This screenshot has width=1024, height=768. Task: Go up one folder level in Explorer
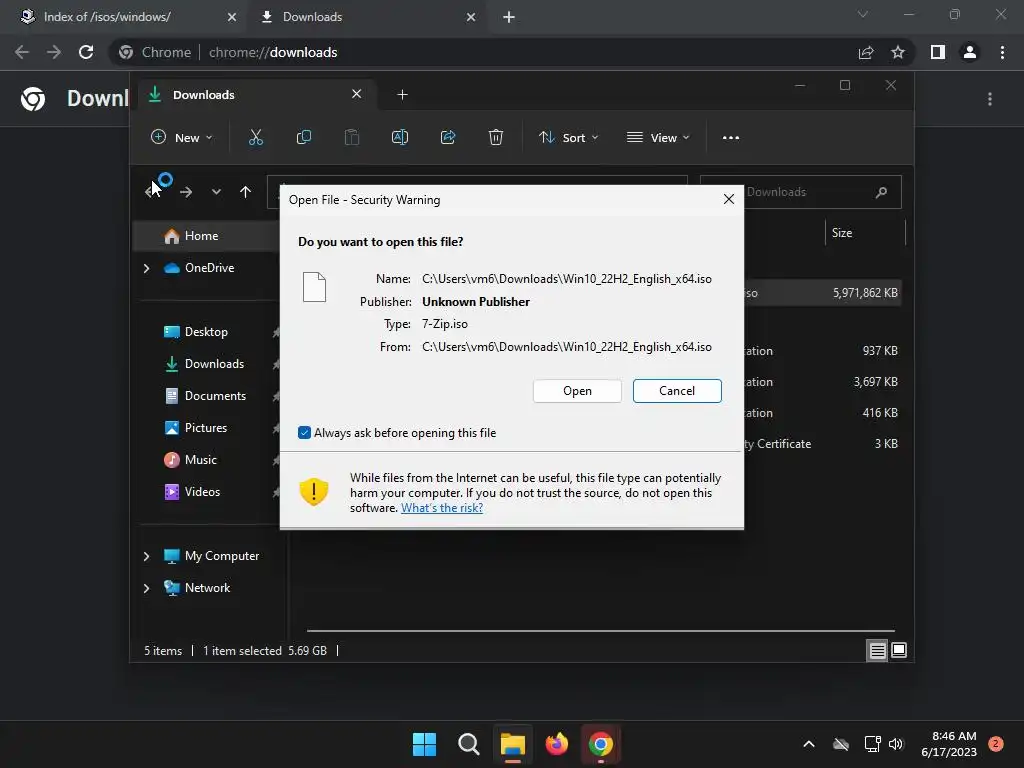pos(245,192)
